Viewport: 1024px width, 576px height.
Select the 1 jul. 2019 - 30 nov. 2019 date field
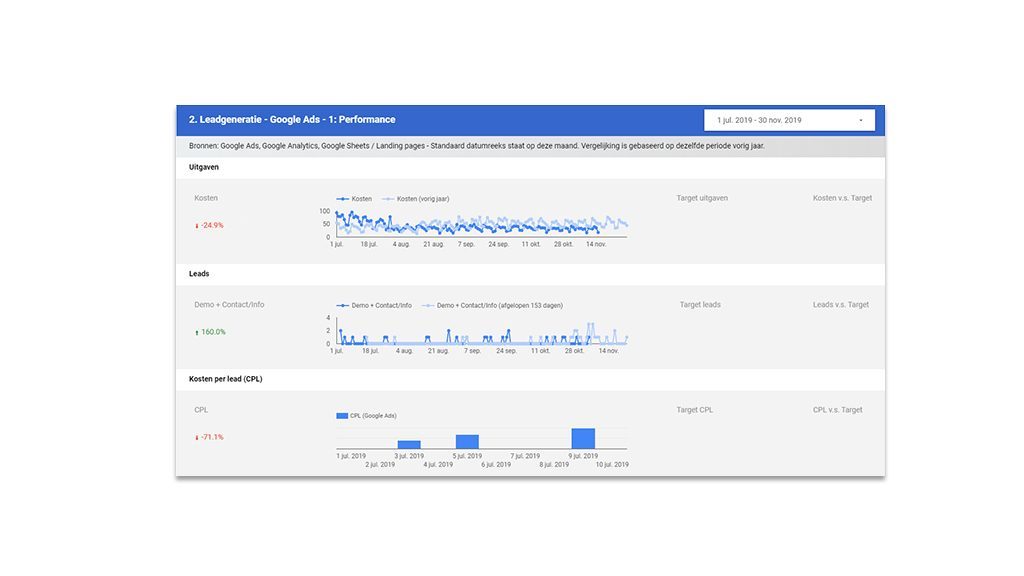[x=789, y=120]
